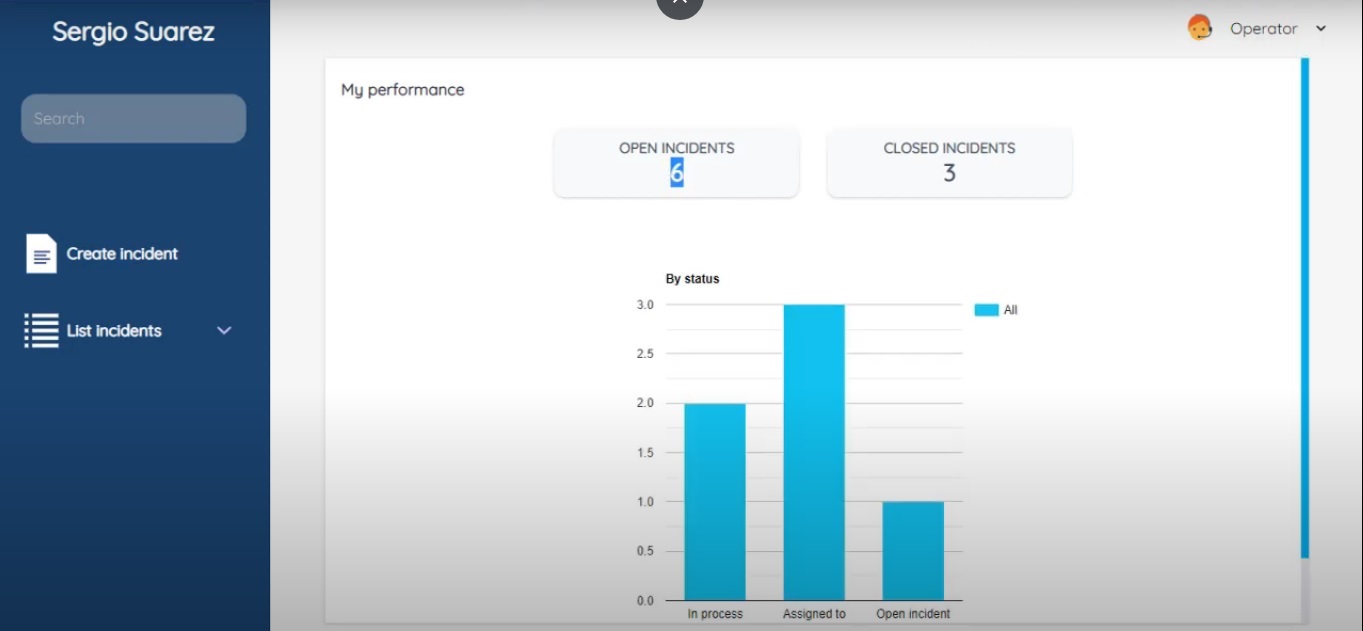Click the In process bar
Viewport: 1363px width, 631px height.
tap(715, 500)
